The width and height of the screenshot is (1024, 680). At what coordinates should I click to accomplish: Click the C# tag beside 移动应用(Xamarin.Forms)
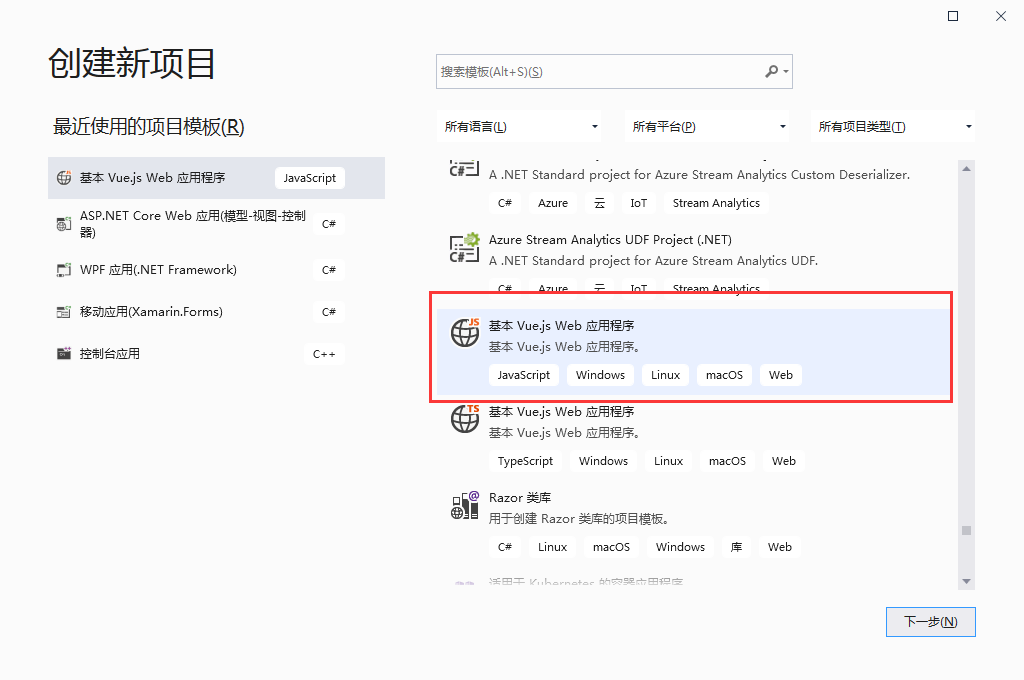[328, 312]
